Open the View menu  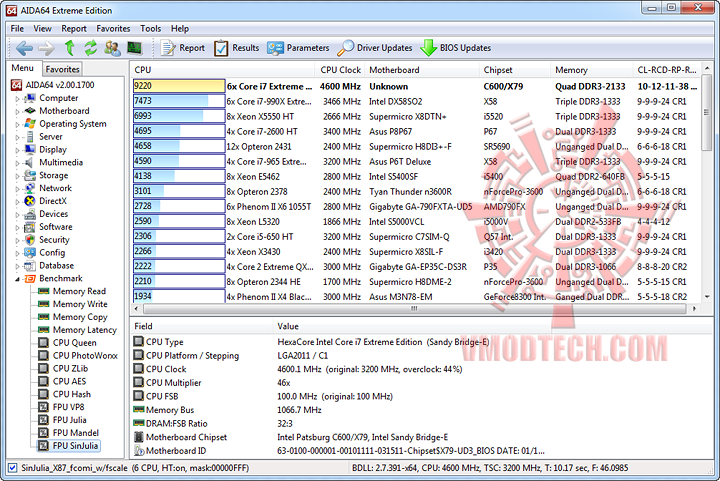(42, 28)
